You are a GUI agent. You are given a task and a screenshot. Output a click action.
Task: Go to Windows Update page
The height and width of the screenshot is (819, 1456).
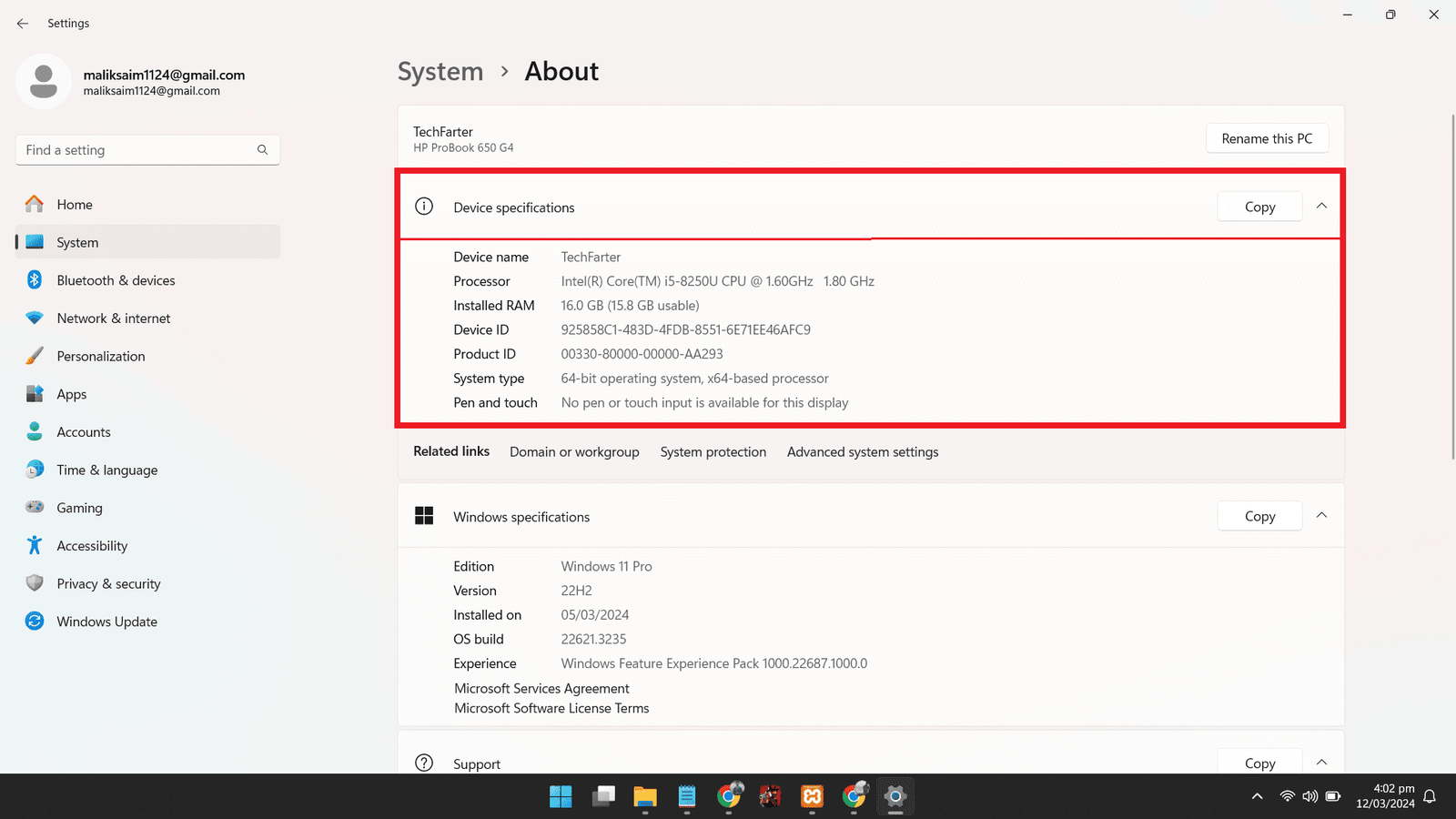tap(106, 622)
